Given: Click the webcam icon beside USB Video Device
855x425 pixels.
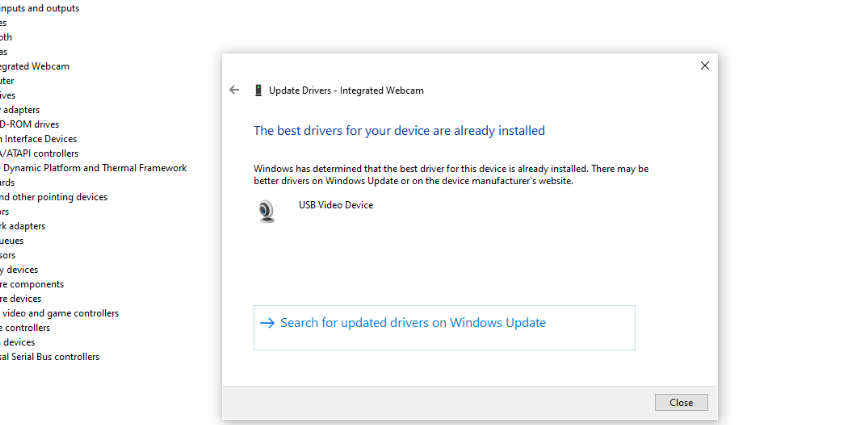Looking at the screenshot, I should [x=267, y=211].
